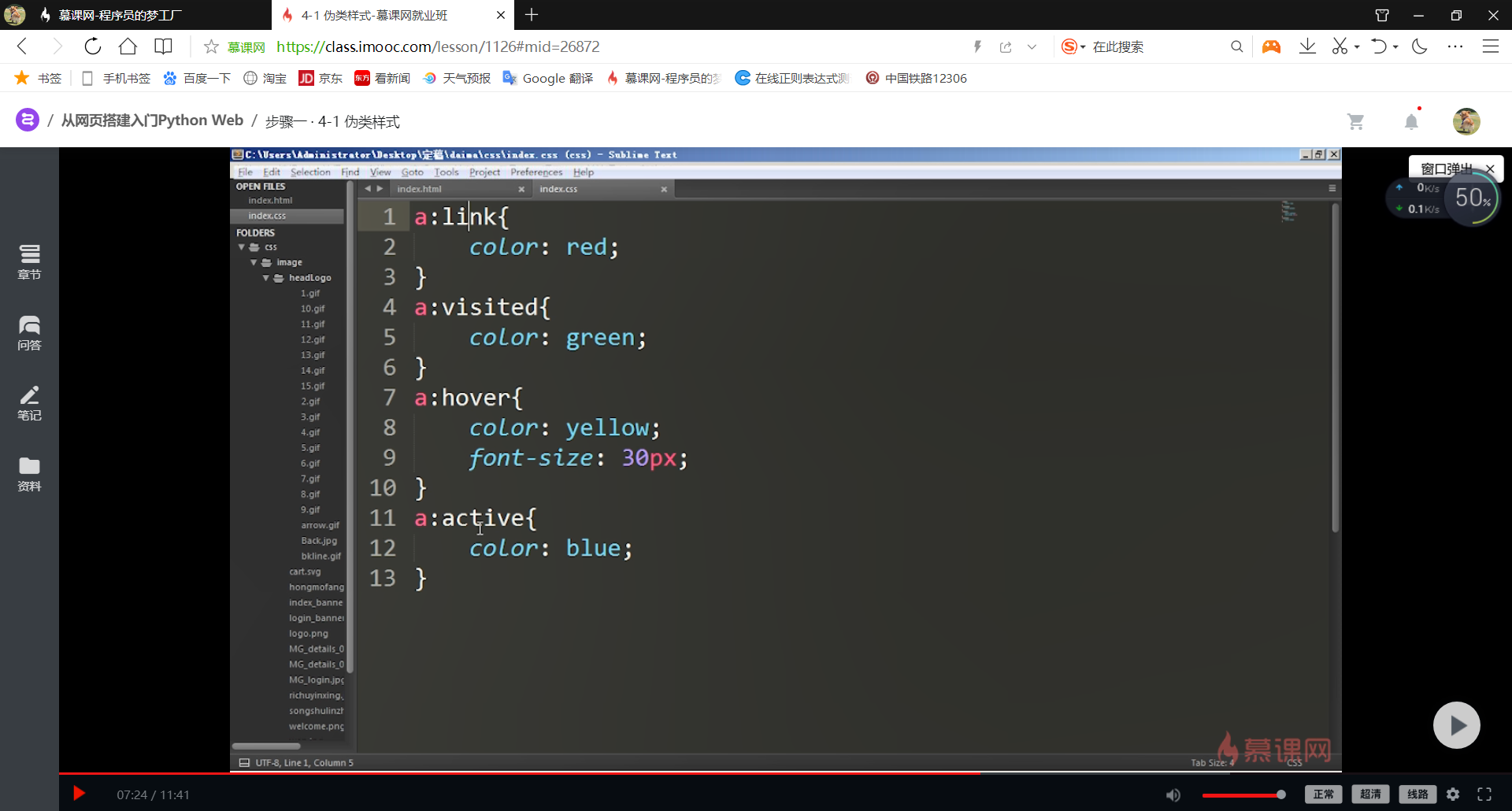Expand the screenshot tool dropdown arrow
The width and height of the screenshot is (1512, 811).
click(x=1357, y=47)
